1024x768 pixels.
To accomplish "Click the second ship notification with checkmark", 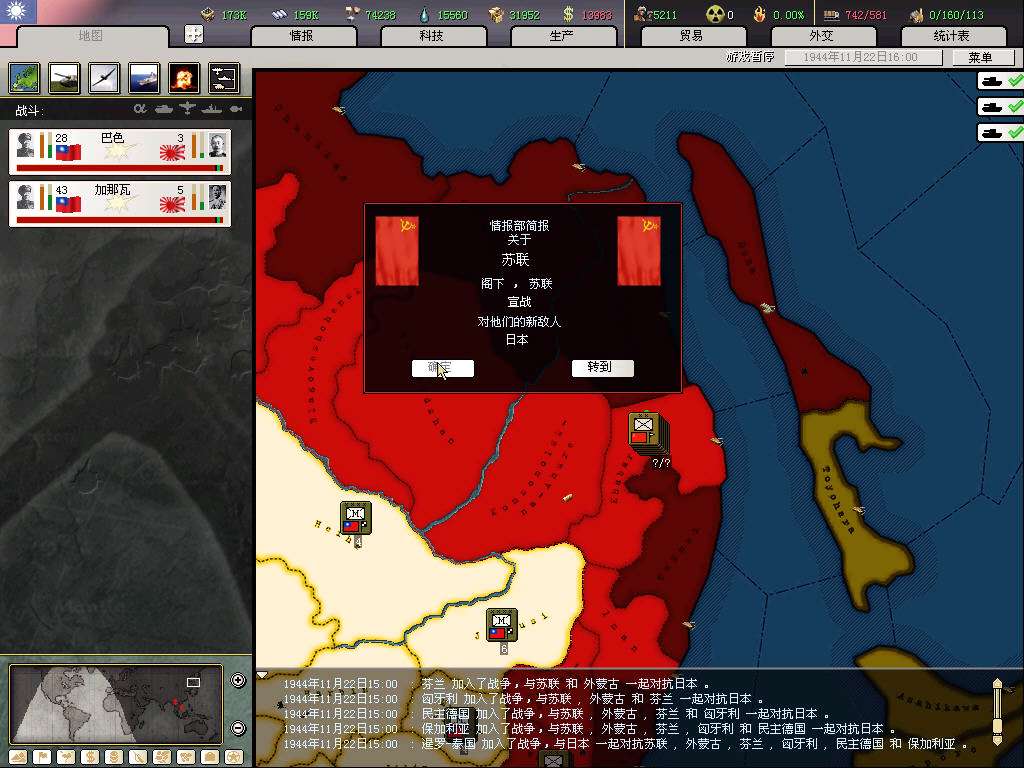I will coord(1000,106).
